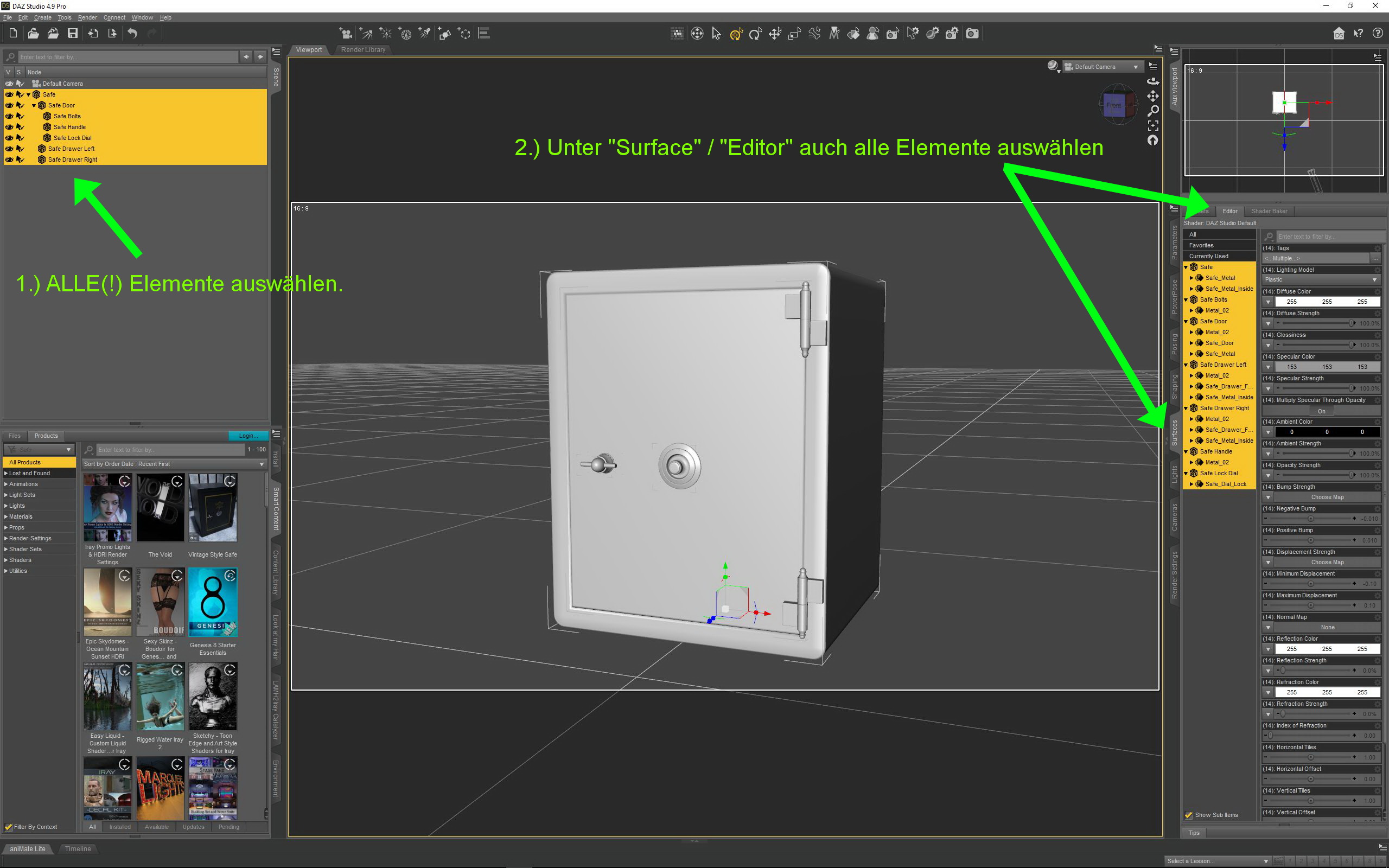Image resolution: width=1389 pixels, height=868 pixels.
Task: Toggle visibility eye of Safe Handle
Action: [9, 127]
